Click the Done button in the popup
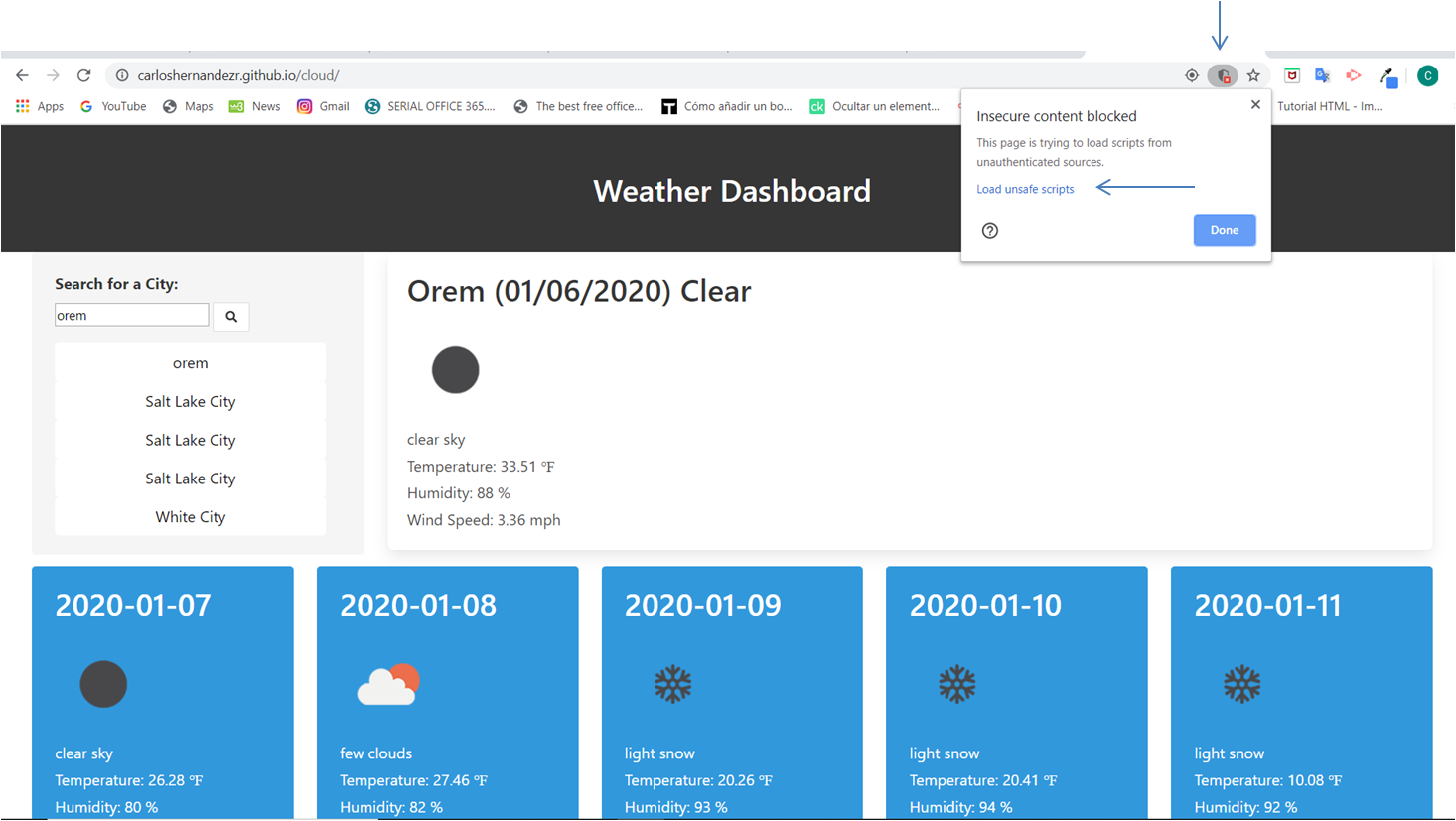 click(x=1225, y=230)
